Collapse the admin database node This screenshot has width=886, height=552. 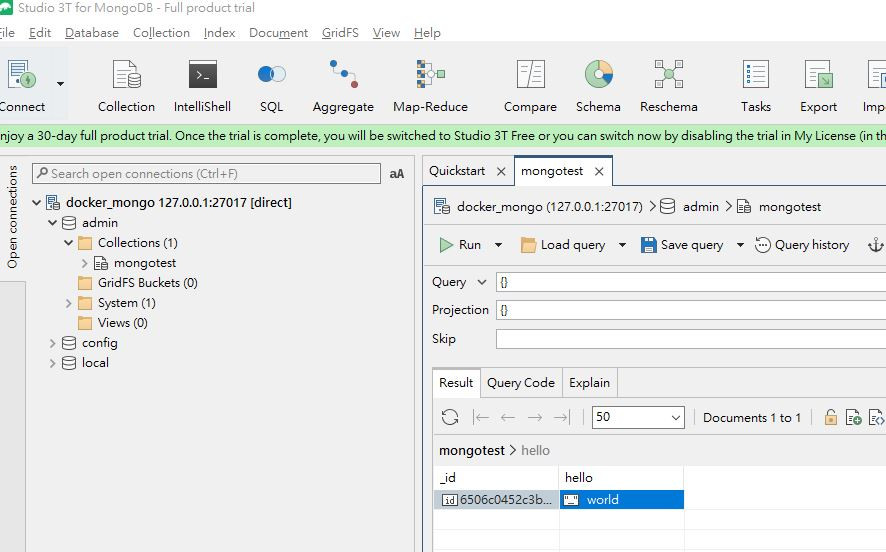(52, 223)
